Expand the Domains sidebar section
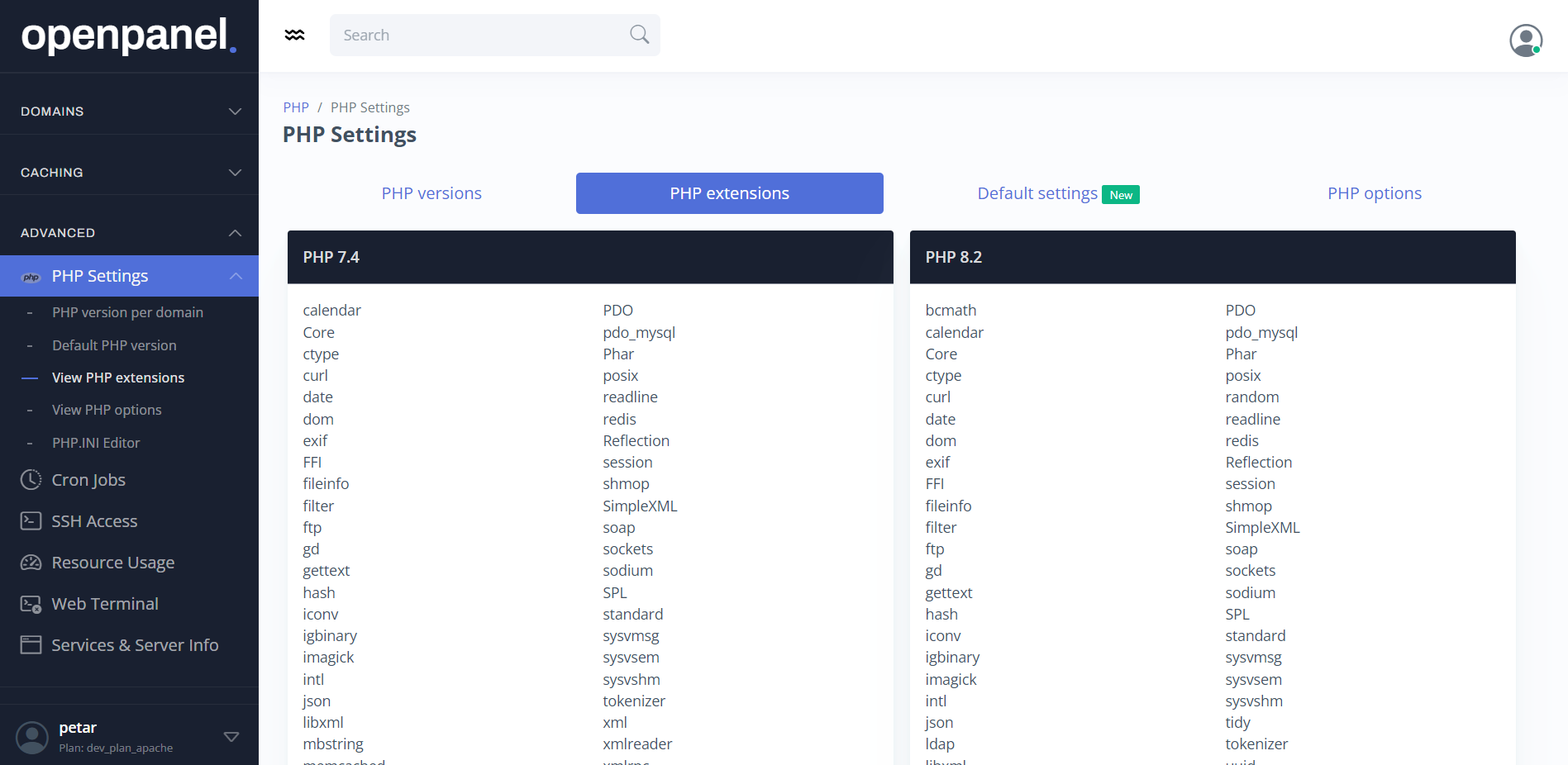 pos(129,112)
